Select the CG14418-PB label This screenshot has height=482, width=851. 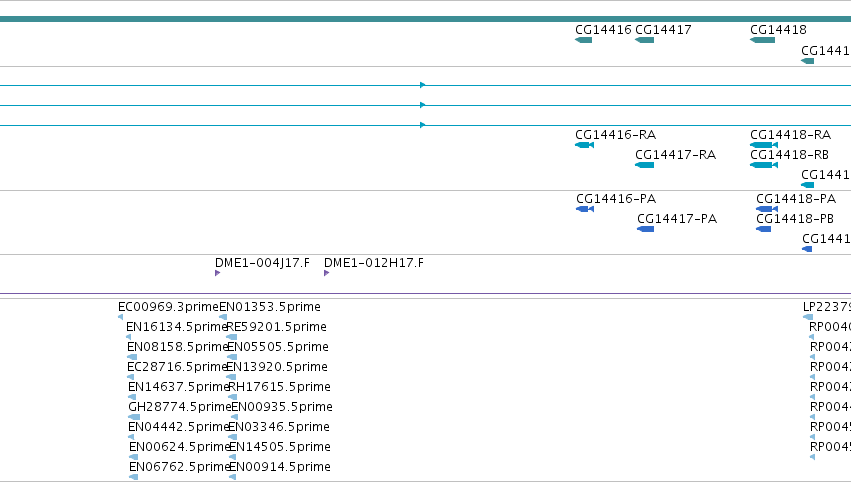[795, 219]
